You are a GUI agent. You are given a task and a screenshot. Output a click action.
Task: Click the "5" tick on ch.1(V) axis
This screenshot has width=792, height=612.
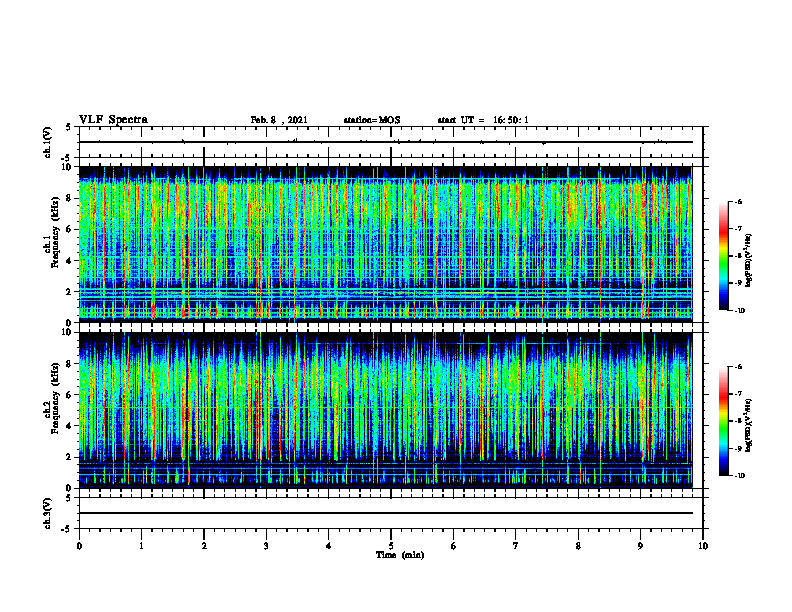(70, 128)
